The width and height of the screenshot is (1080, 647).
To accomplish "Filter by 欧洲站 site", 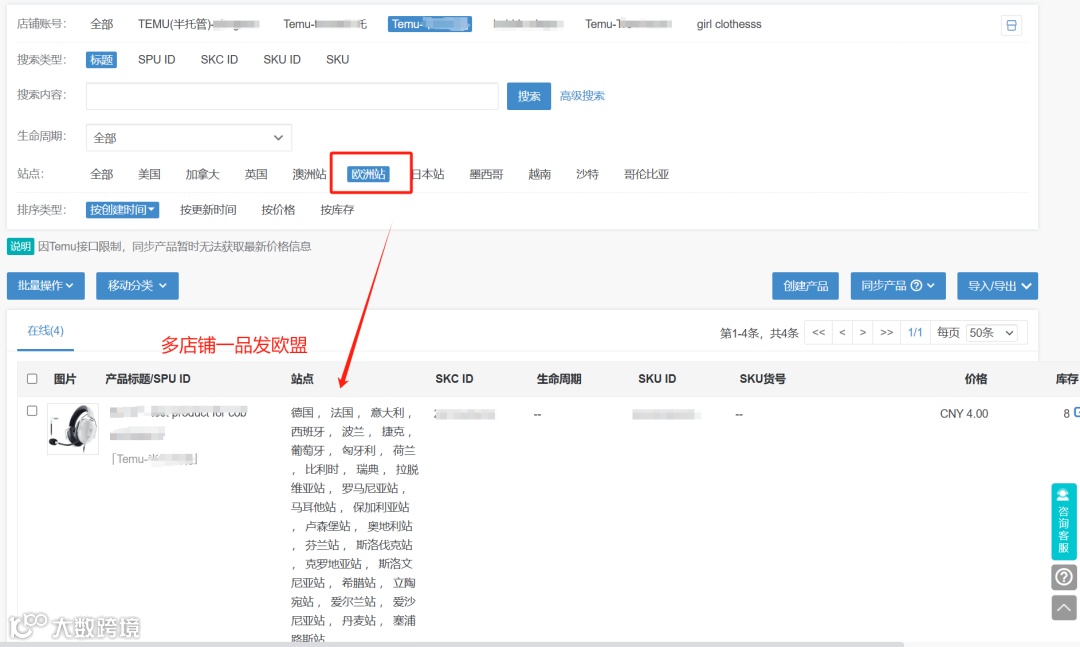I will 368,174.
